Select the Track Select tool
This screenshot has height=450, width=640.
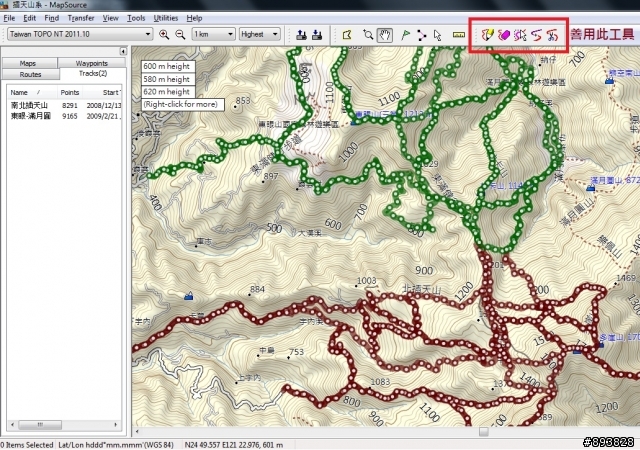click(520, 35)
